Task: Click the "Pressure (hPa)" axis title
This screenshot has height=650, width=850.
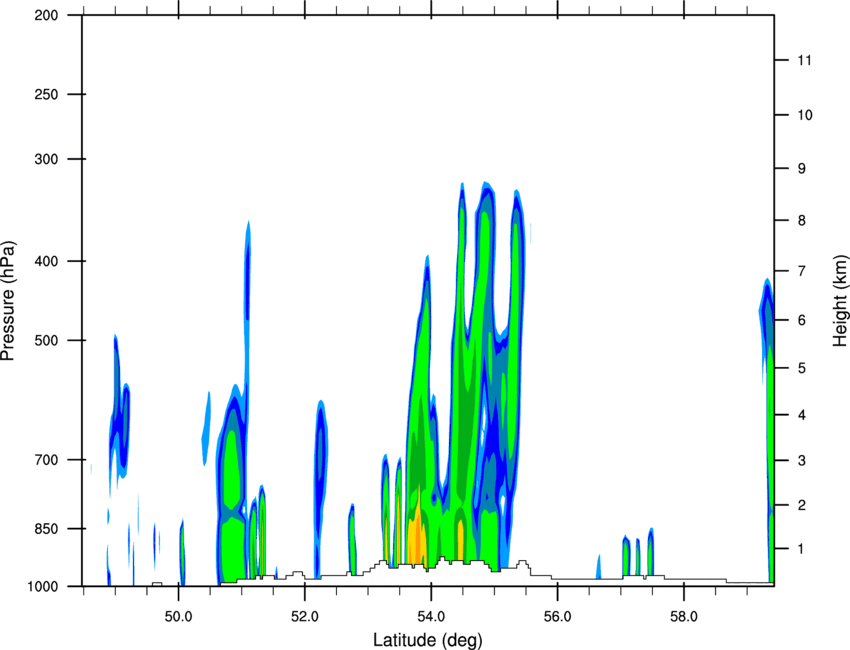Action: 8,301
